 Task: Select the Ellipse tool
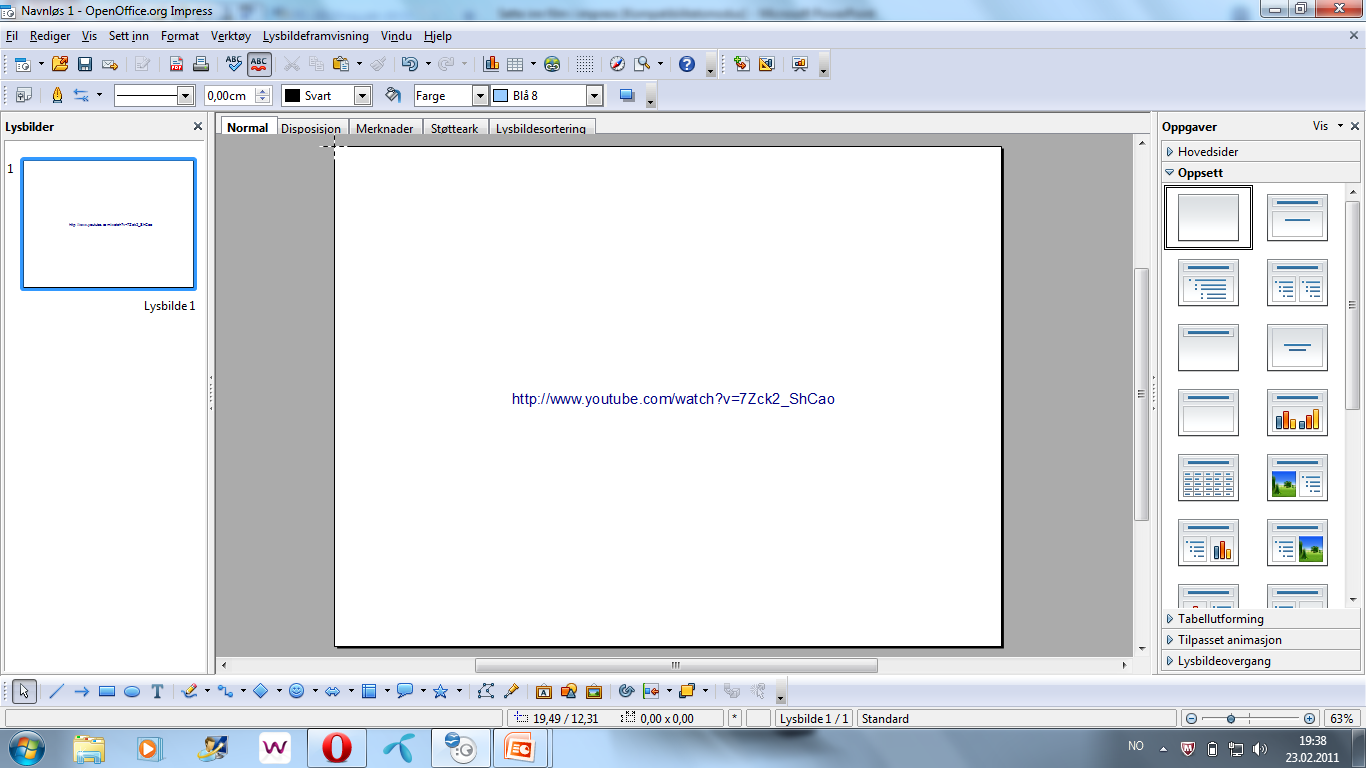pos(132,691)
